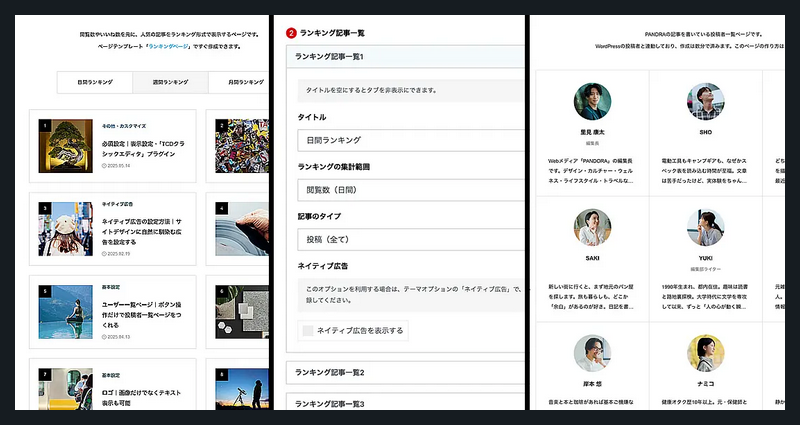Enable the ネイティブ広告を表示する checkbox

308,331
